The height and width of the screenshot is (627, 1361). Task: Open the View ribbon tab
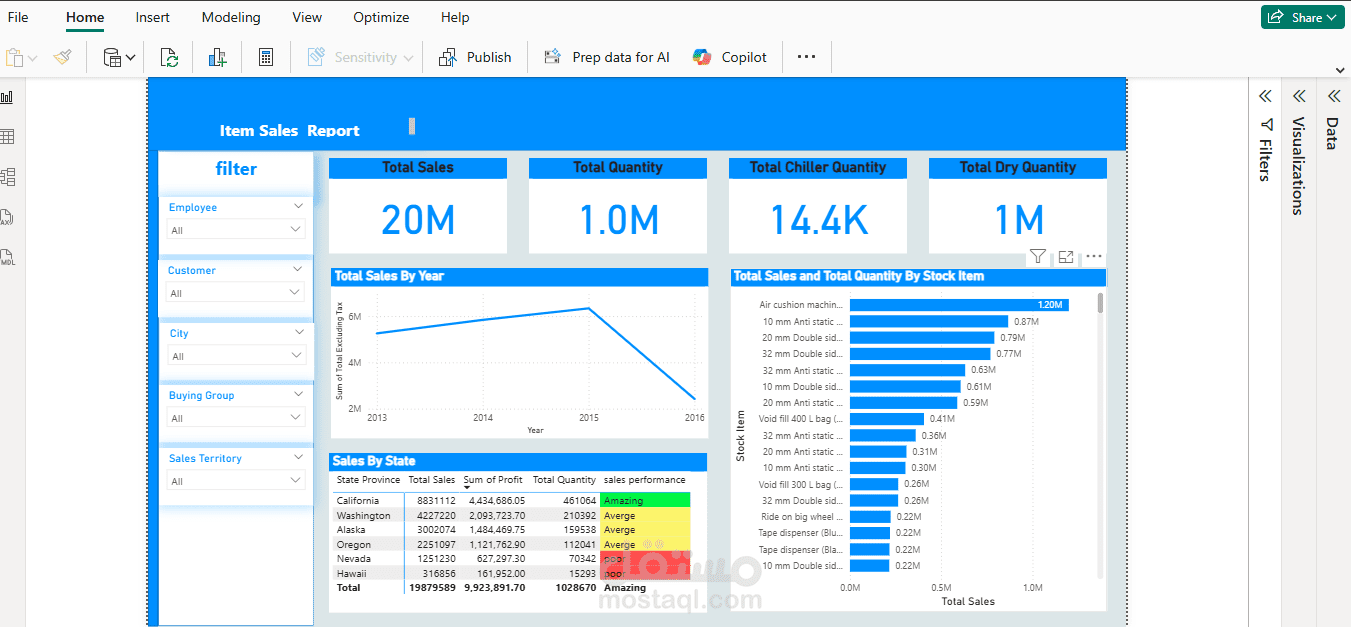tap(307, 17)
